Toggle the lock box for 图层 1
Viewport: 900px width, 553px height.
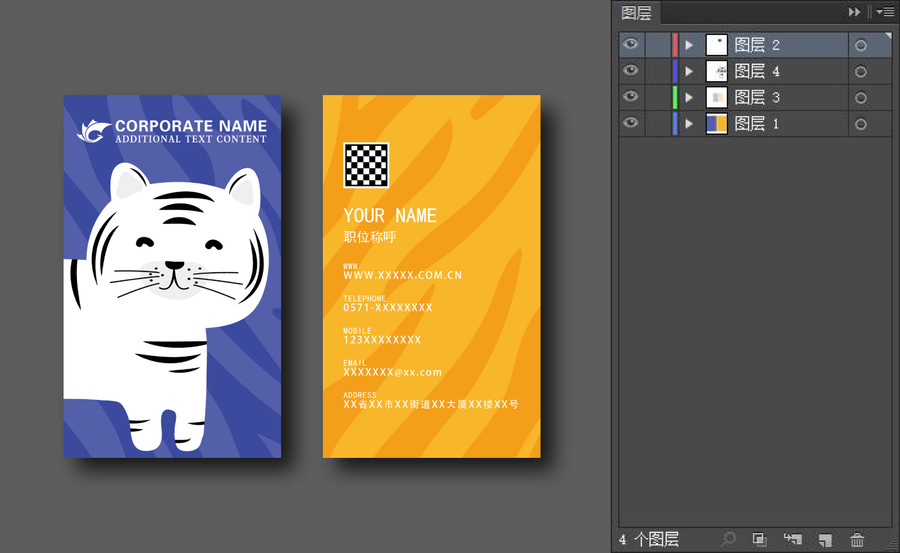click(658, 123)
